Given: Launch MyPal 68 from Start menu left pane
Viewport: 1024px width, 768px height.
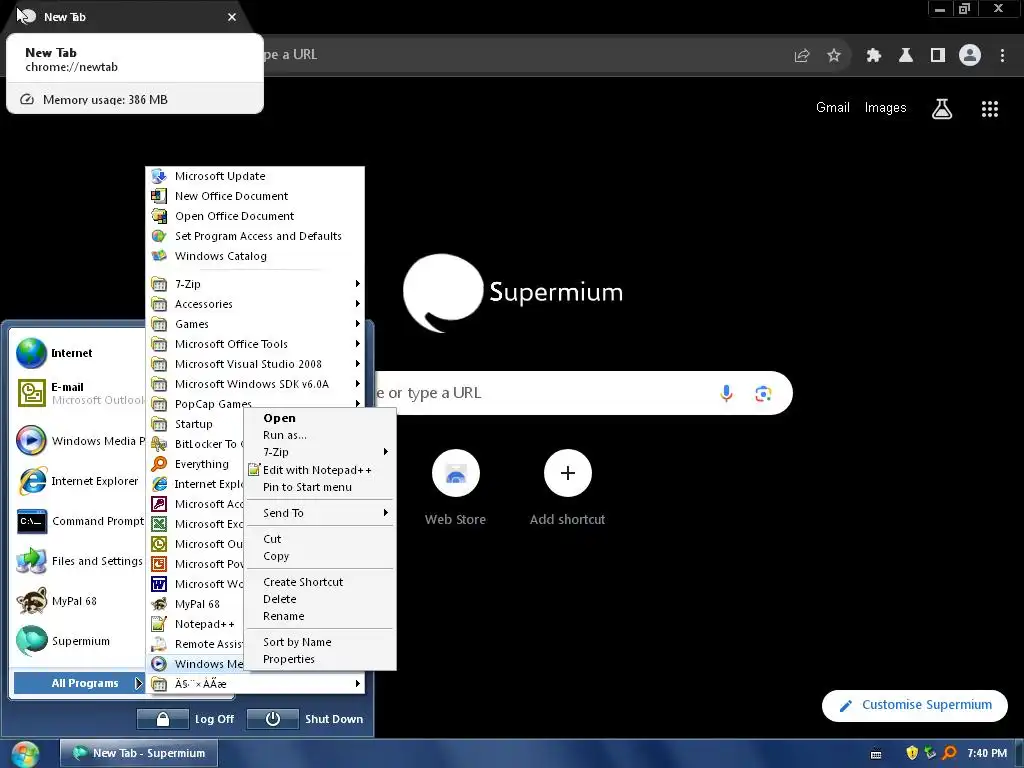Looking at the screenshot, I should [x=78, y=601].
